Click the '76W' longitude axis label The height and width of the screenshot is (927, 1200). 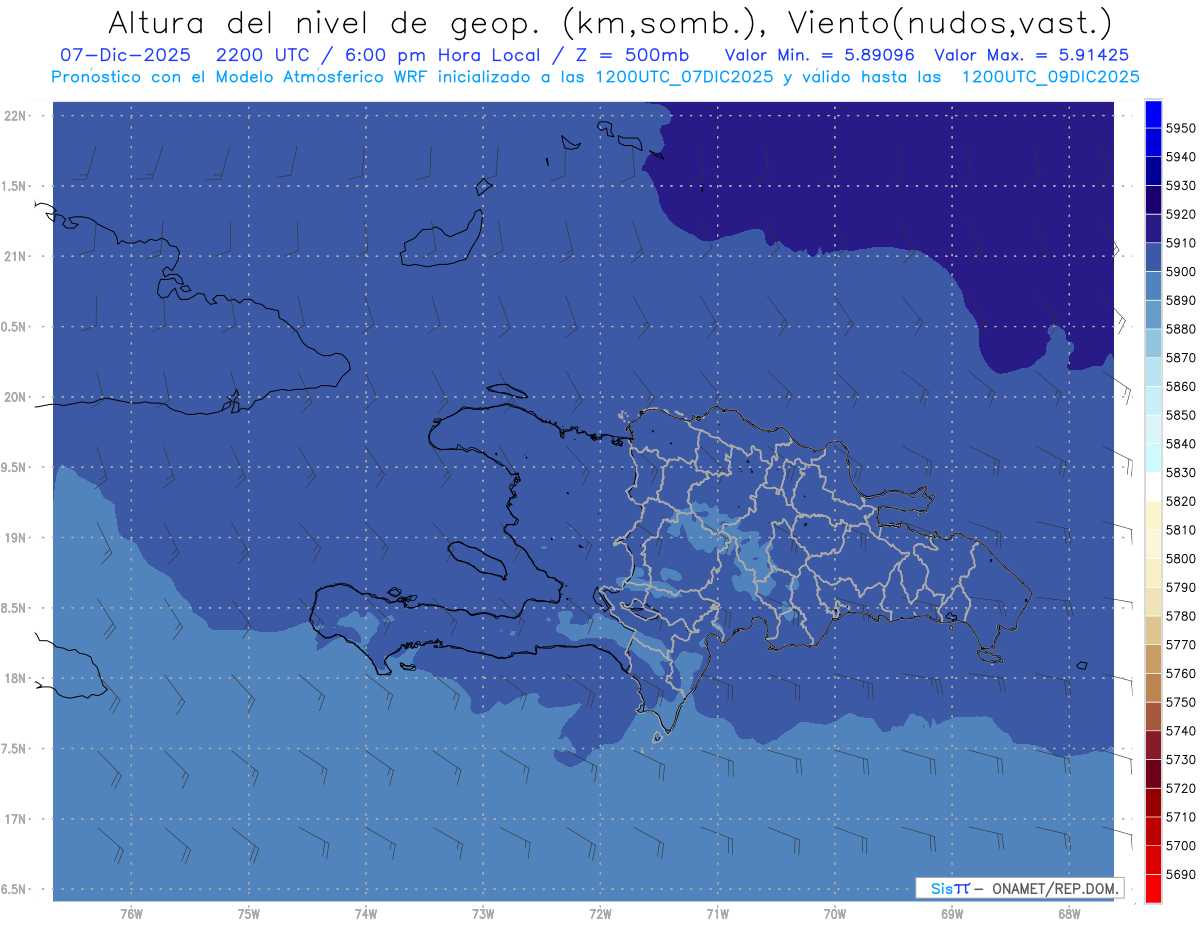point(131,914)
